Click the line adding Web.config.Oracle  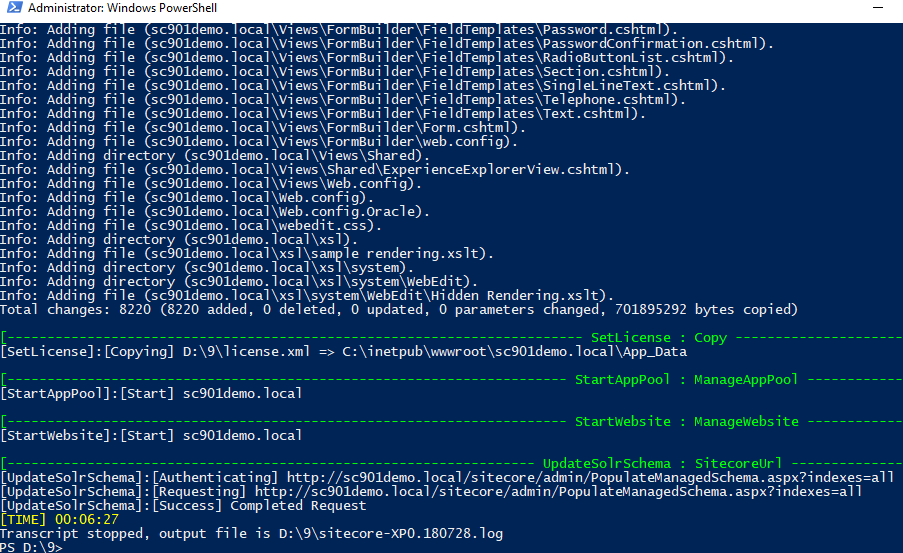(x=215, y=211)
